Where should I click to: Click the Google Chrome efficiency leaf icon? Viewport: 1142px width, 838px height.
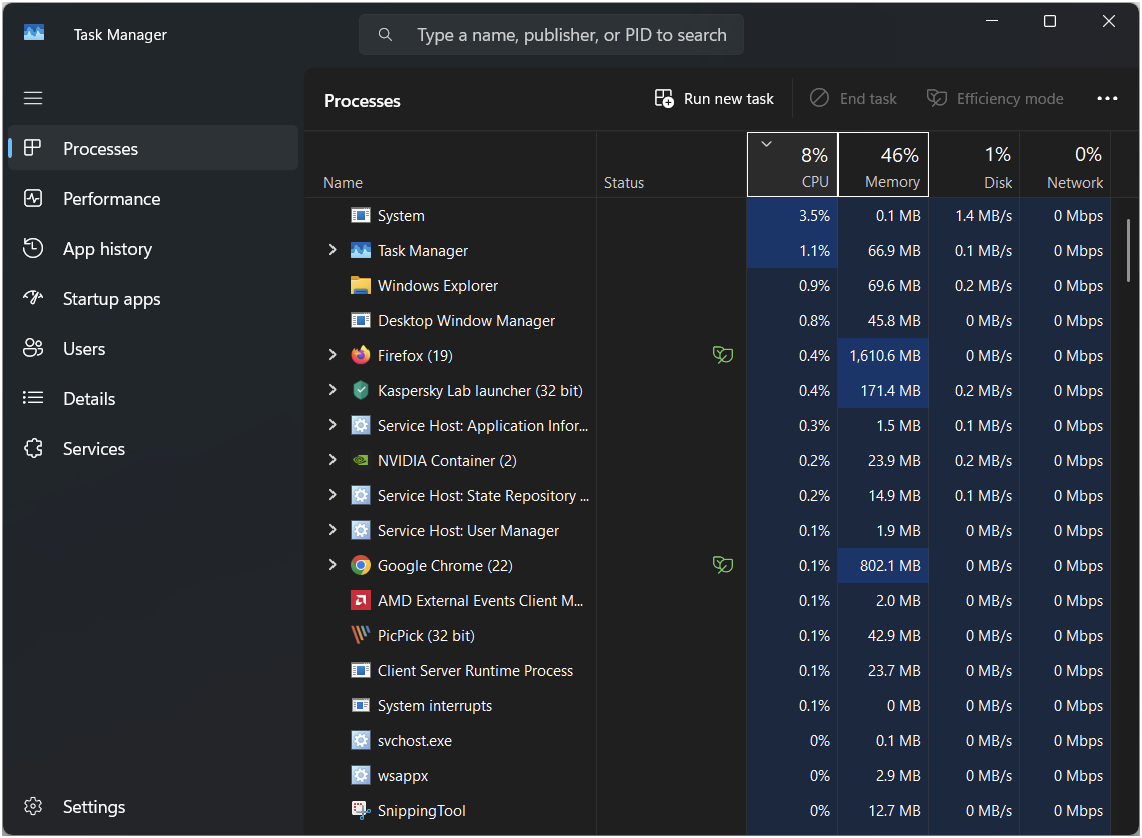(x=722, y=564)
